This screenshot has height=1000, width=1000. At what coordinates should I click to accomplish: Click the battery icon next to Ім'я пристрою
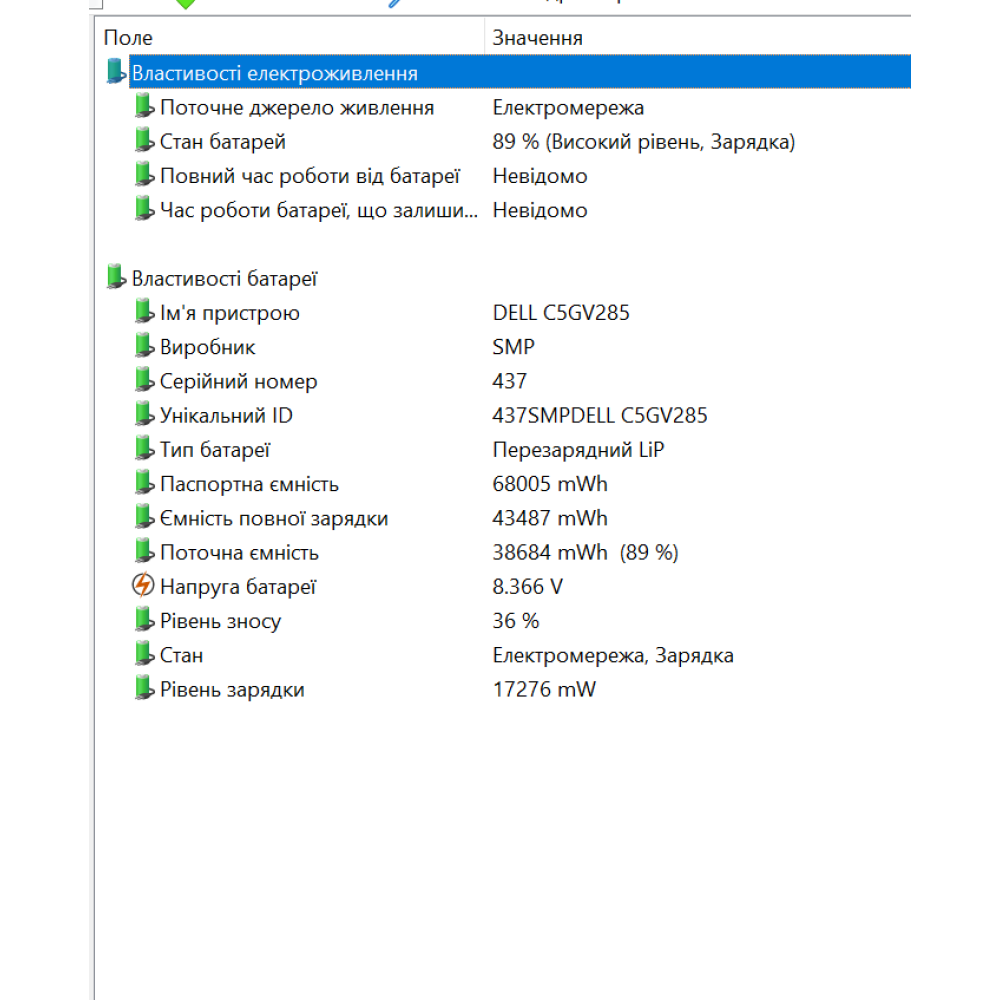(x=143, y=312)
